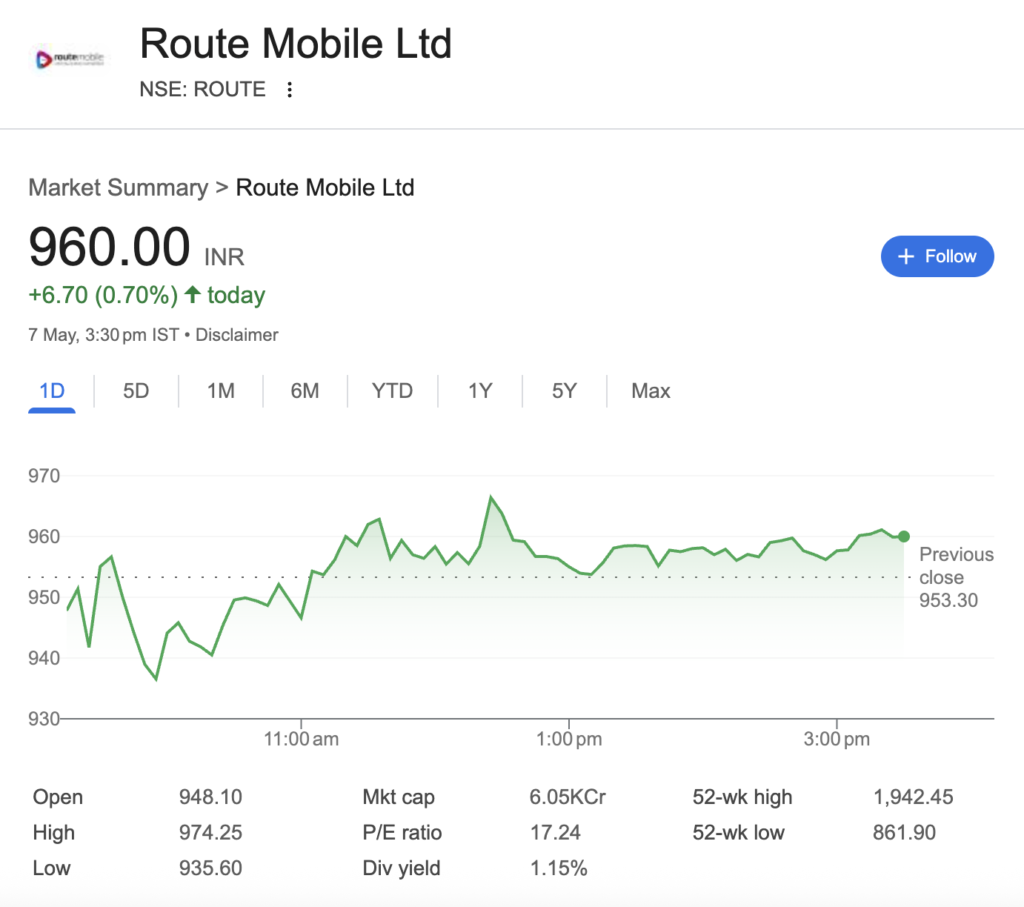
Task: Click the Route Mobile company logo
Action: 71,59
